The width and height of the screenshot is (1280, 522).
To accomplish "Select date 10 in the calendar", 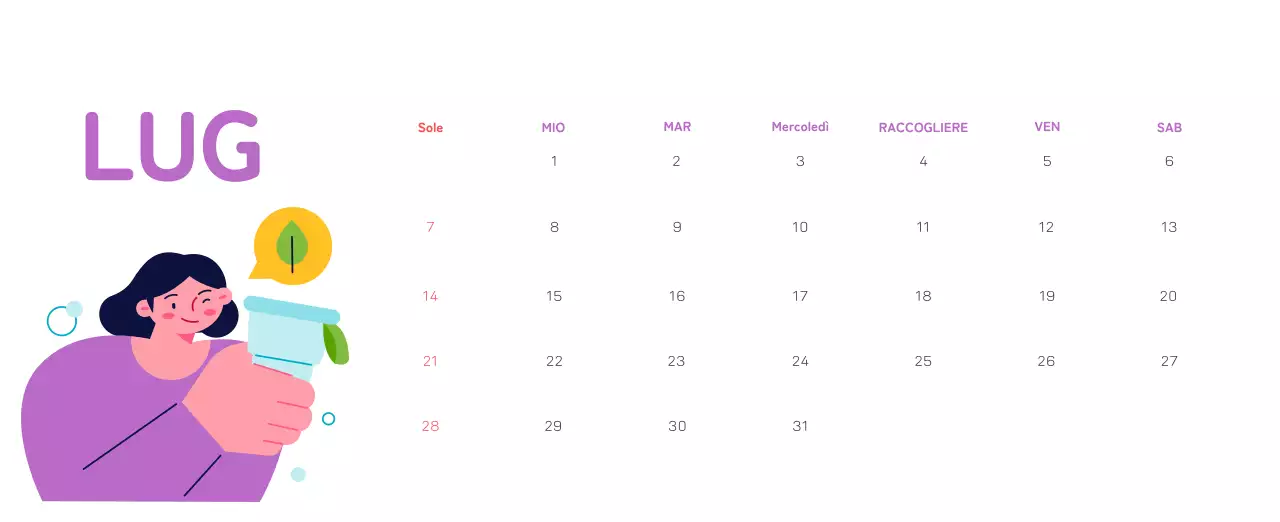I will tap(800, 227).
